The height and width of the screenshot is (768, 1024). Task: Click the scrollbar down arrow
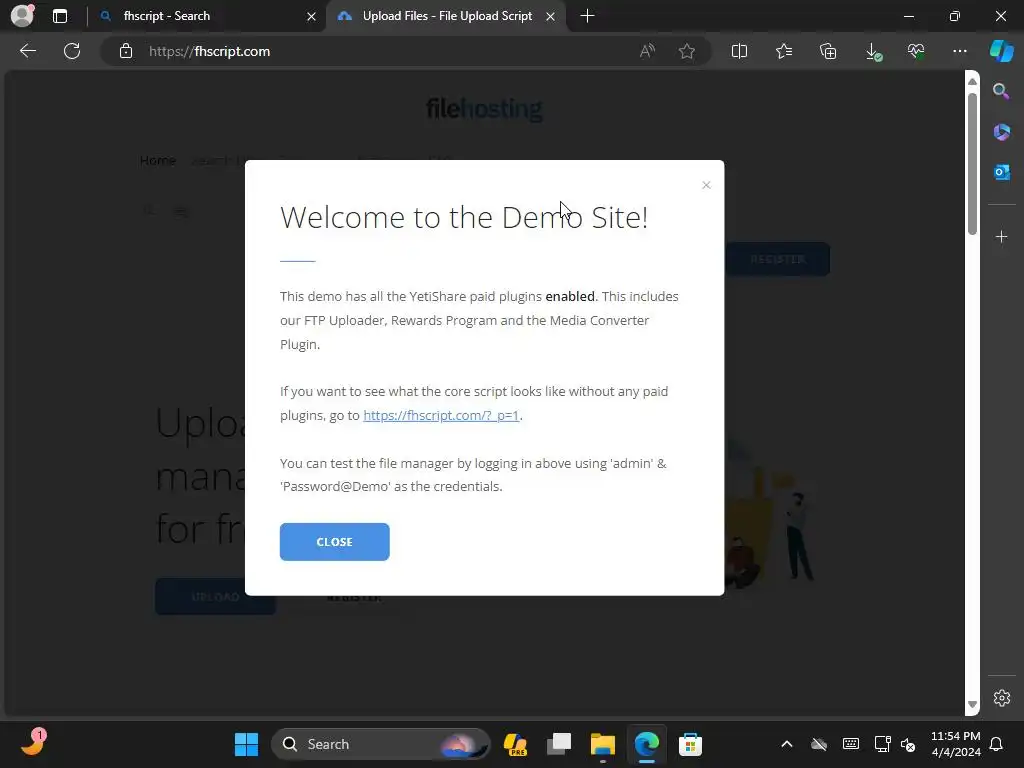click(x=972, y=704)
